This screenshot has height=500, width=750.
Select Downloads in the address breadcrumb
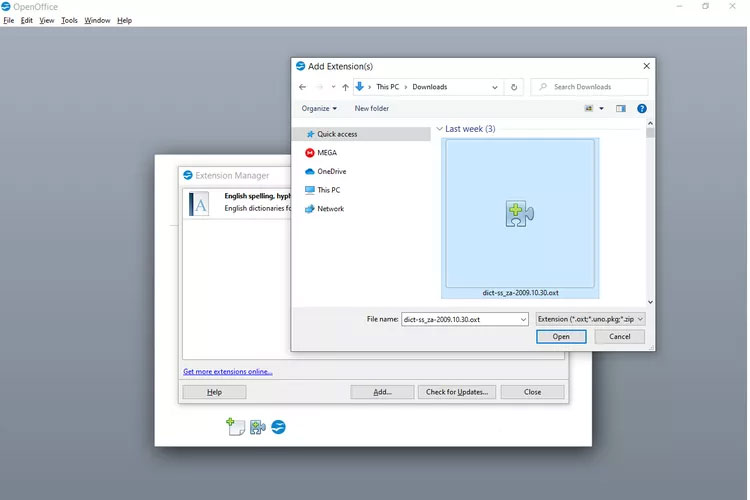tap(430, 87)
